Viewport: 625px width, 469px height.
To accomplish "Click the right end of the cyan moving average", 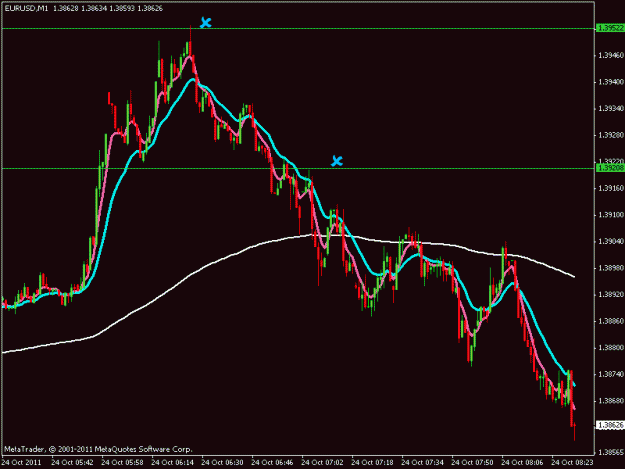I will click(574, 384).
